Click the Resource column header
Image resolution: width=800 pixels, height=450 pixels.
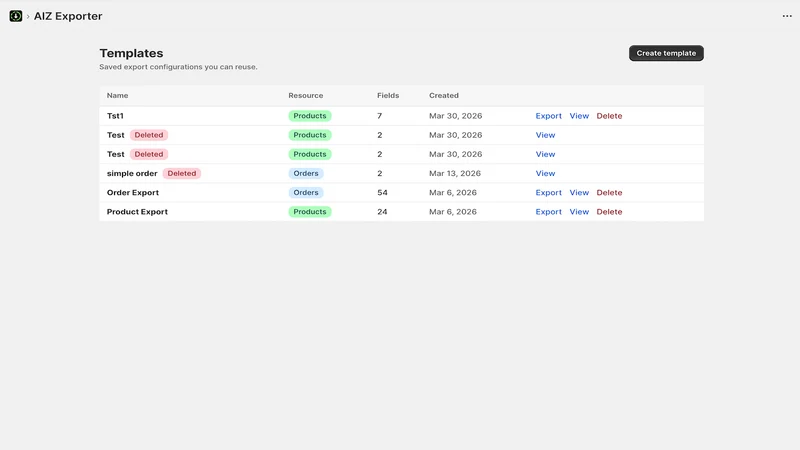(x=306, y=95)
